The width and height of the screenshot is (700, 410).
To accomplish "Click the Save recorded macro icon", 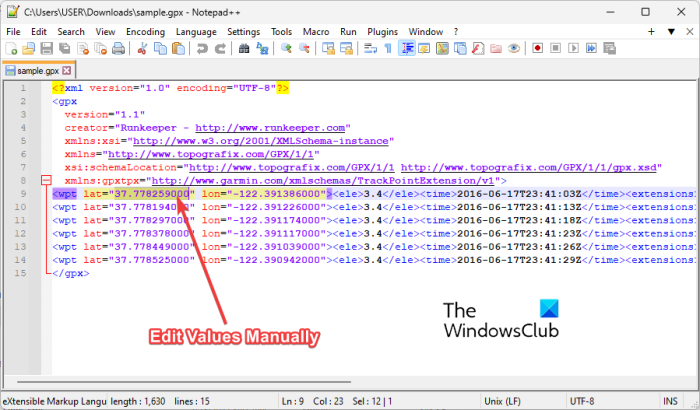I will [609, 48].
